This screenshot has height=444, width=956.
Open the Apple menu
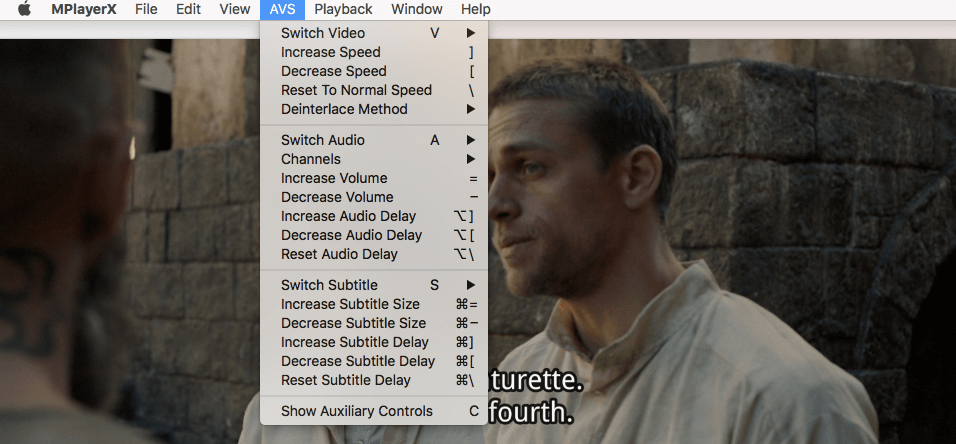pos(24,9)
